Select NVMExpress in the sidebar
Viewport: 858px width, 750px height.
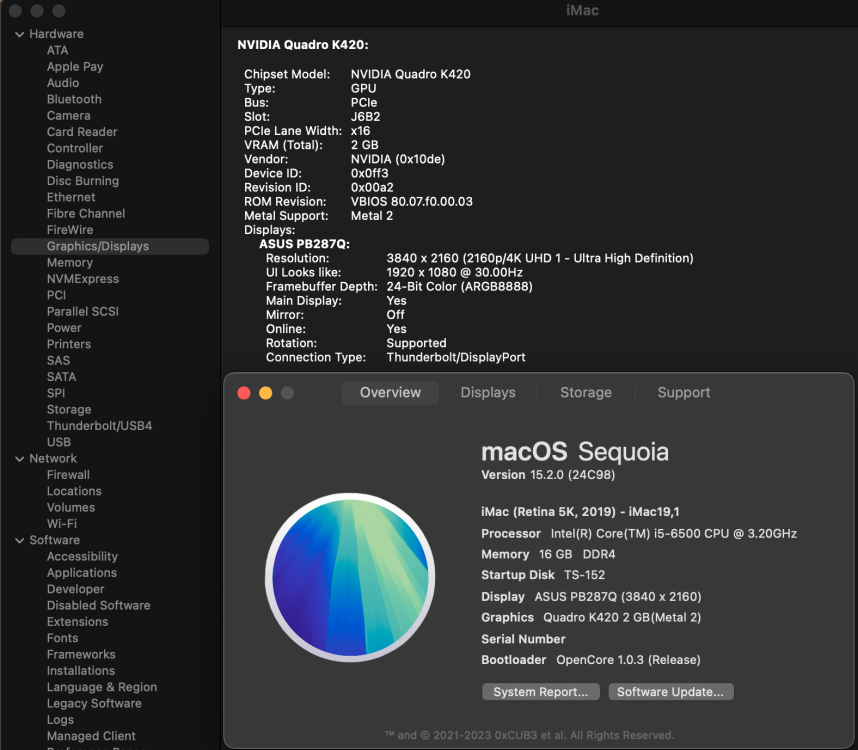point(83,279)
